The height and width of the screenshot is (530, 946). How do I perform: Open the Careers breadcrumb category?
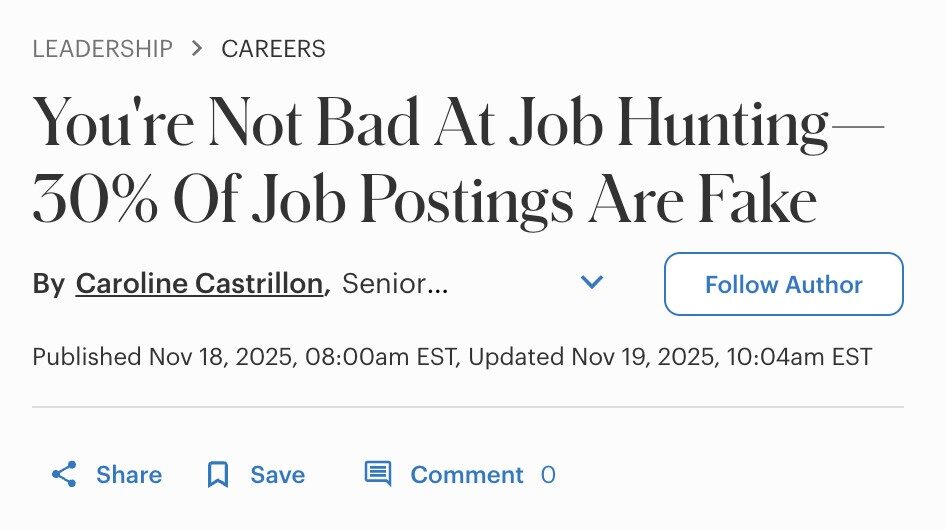tap(273, 48)
